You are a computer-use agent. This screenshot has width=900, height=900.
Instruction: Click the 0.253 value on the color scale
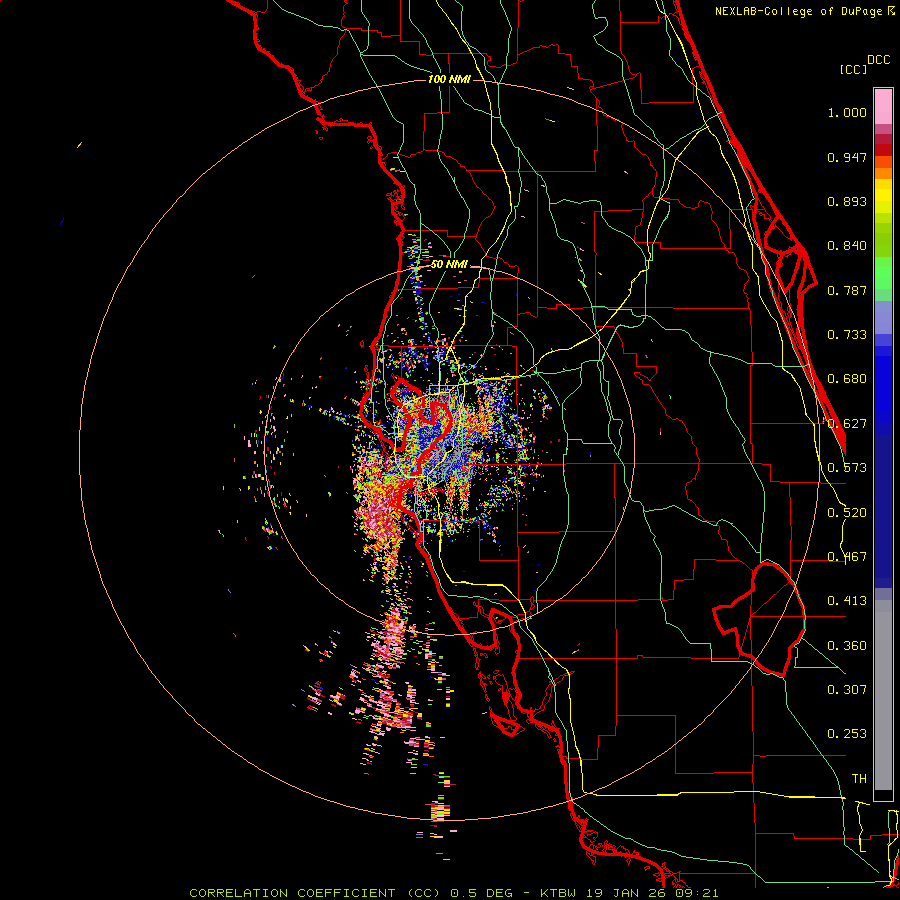click(847, 734)
